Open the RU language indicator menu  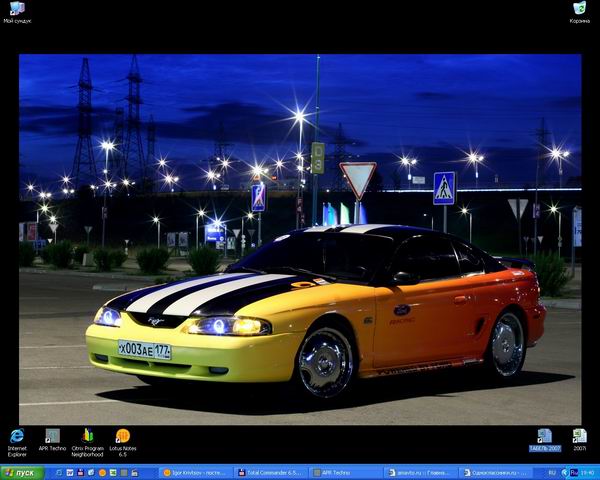pyautogui.click(x=551, y=473)
